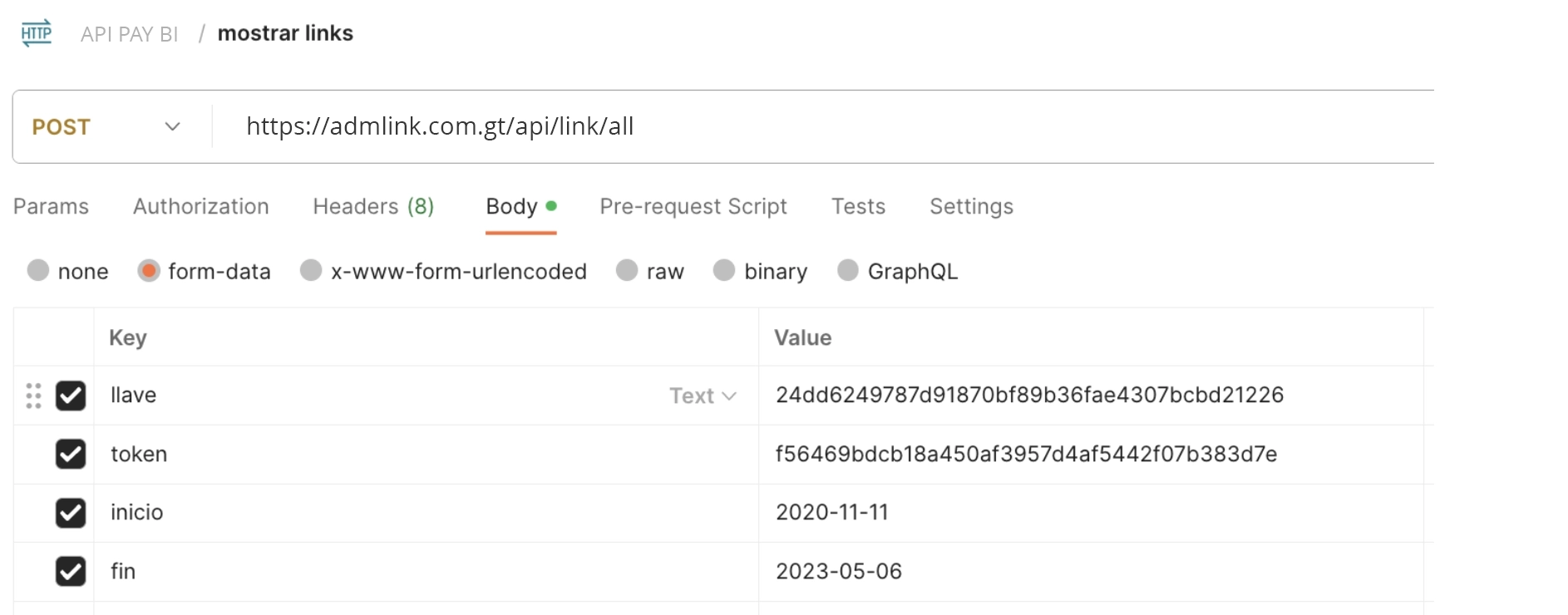Image resolution: width=1568 pixels, height=615 pixels.
Task: Click the HTTP request type icon
Action: click(36, 33)
